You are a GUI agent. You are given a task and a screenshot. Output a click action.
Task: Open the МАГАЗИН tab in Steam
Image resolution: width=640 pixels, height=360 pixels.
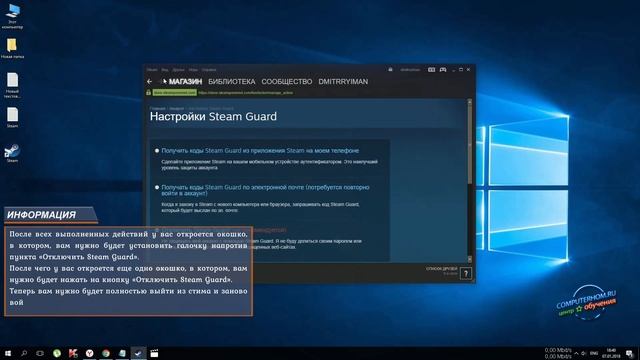(x=185, y=82)
